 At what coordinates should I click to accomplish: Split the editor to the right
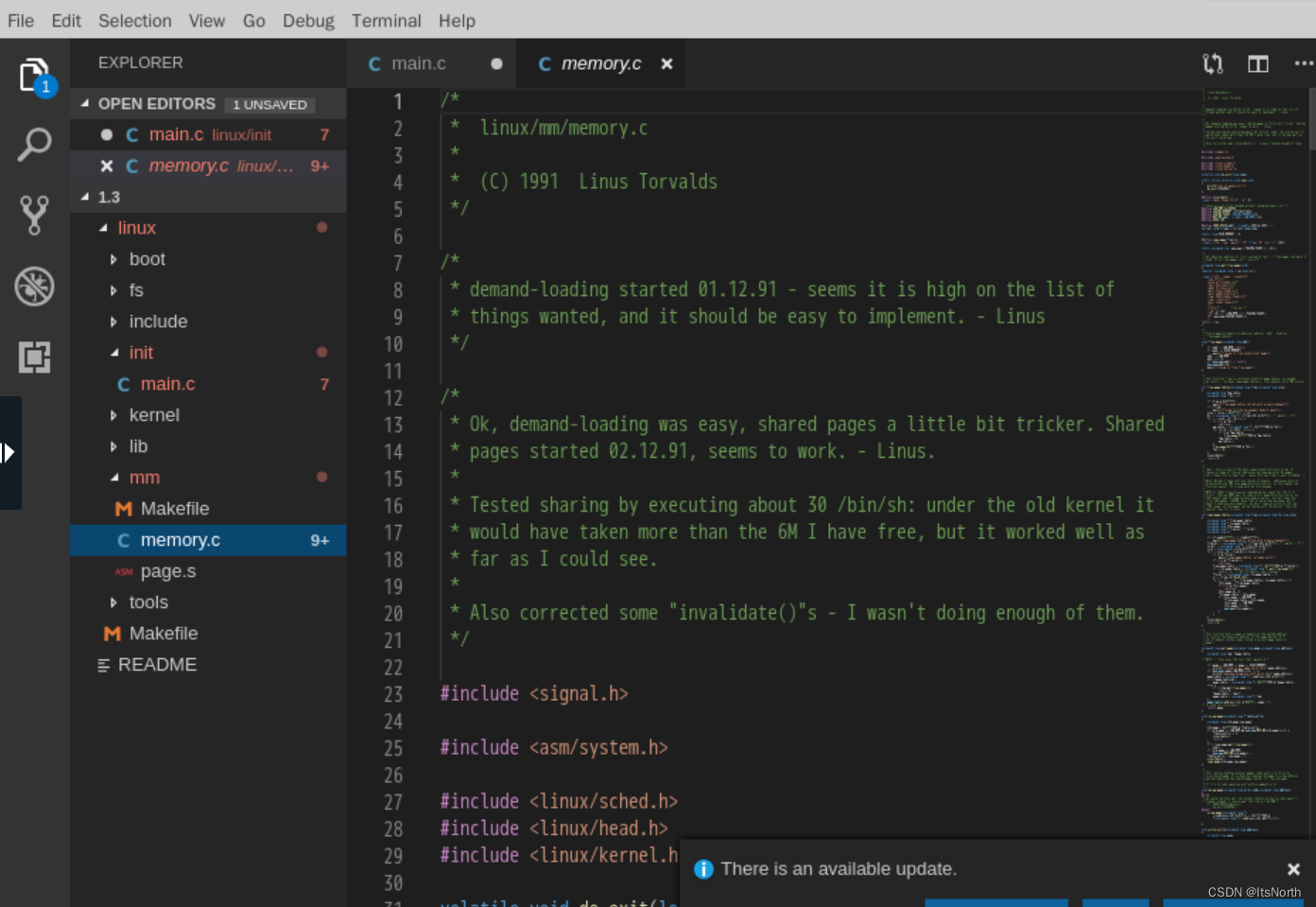(x=1258, y=63)
